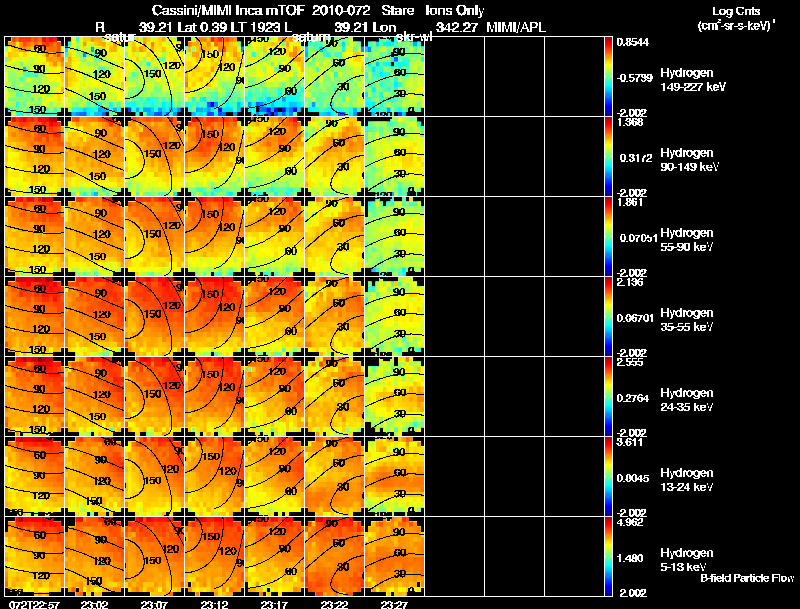Click the 'Hydrogen 55-90 keV' row label
800x609 pixels.
pos(687,240)
